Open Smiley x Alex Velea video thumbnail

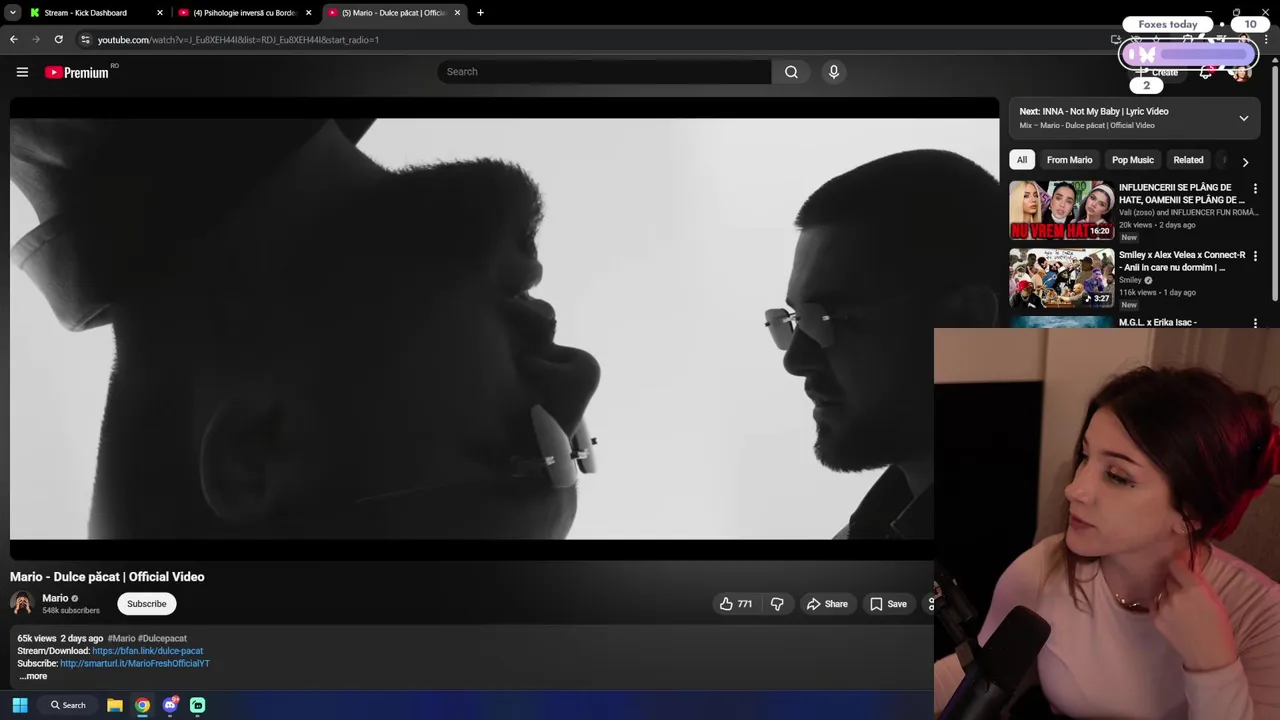coord(1061,278)
